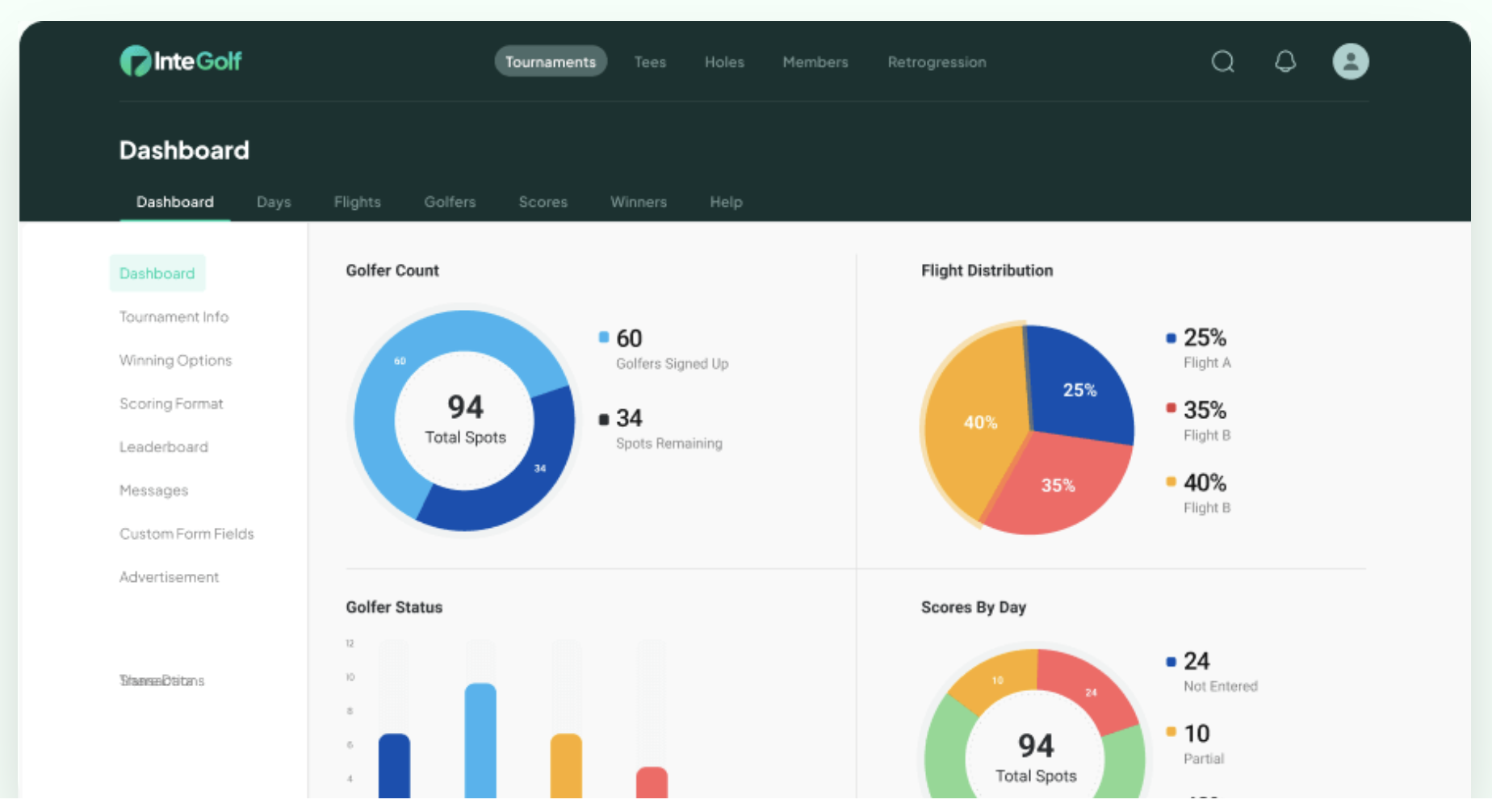Open Custom Form Fields in sidebar
The height and width of the screenshot is (812, 1492).
(186, 534)
